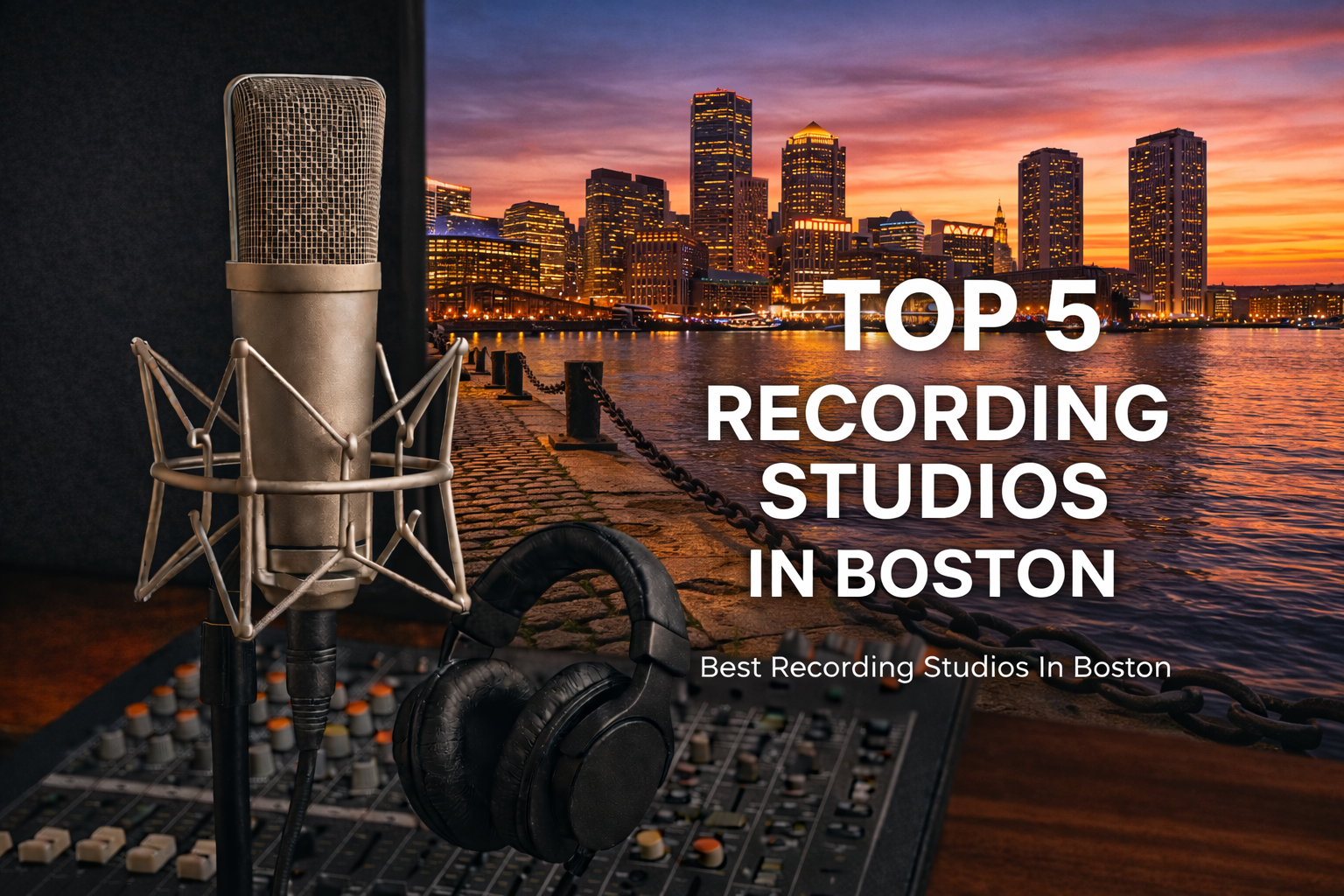Screen dimensions: 1344x896
Task: Click the "Best Recording Studios In Boston" subtitle
Action: coord(935,668)
